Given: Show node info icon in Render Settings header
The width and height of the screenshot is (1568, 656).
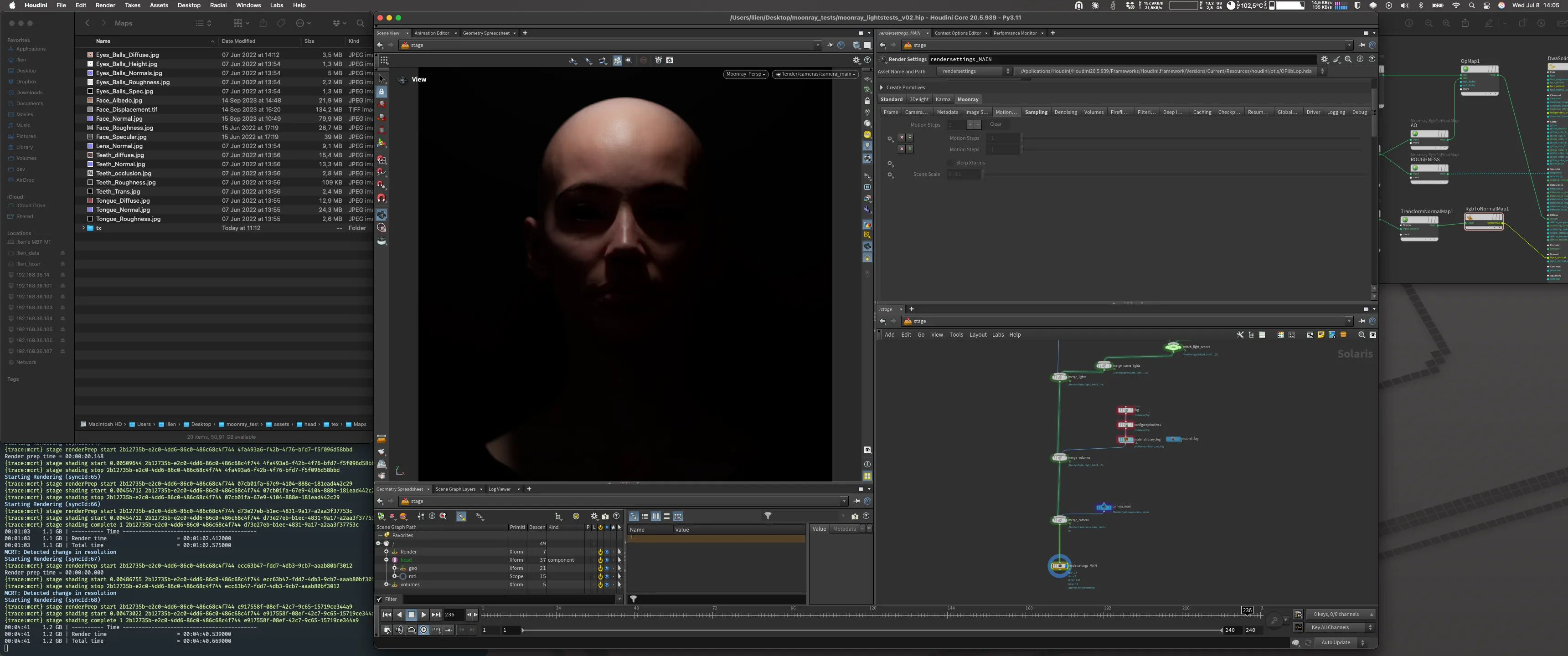Looking at the screenshot, I should point(1360,60).
